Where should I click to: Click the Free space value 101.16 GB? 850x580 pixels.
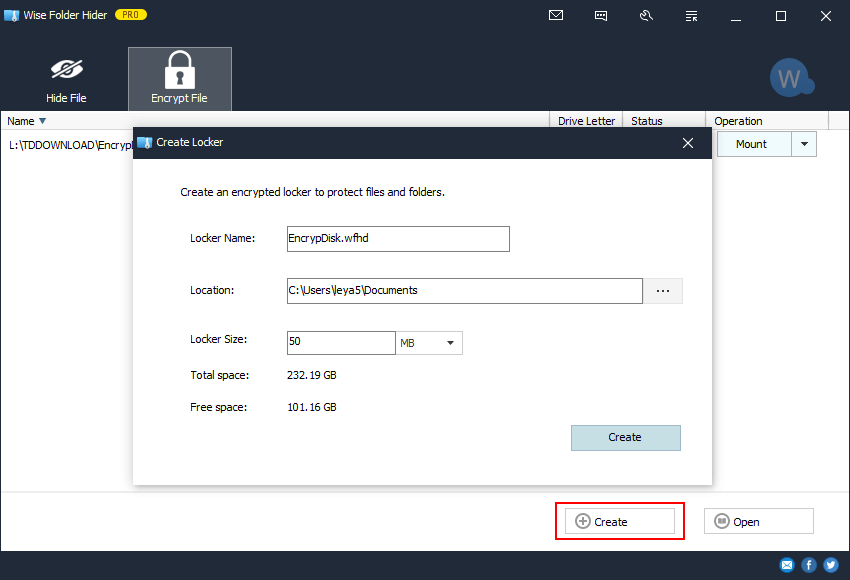[x=312, y=407]
